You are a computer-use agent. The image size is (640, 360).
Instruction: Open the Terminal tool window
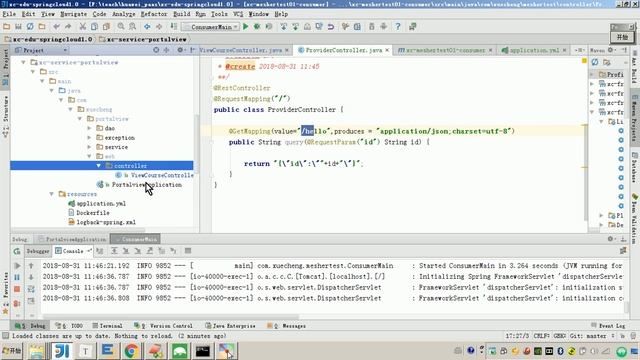tap(107, 326)
